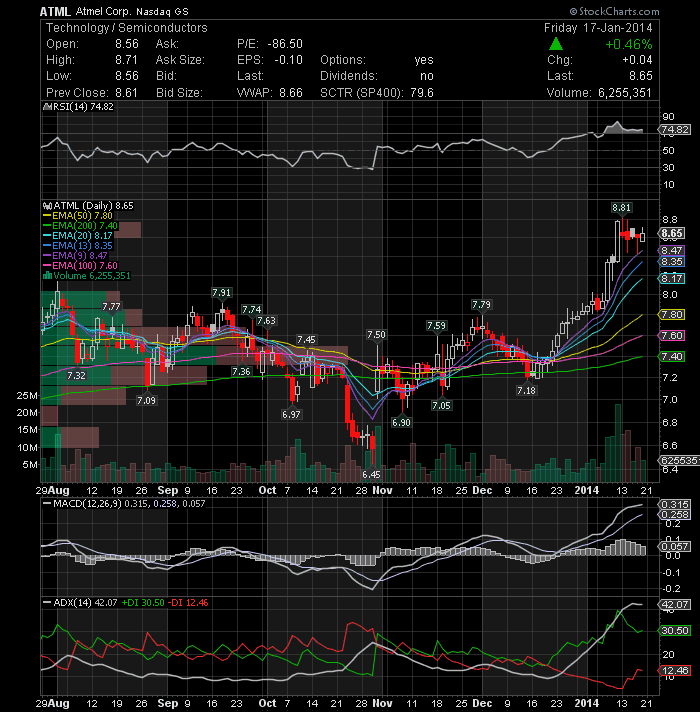
Task: Click the ADX 42.07 axis tag
Action: tap(675, 605)
